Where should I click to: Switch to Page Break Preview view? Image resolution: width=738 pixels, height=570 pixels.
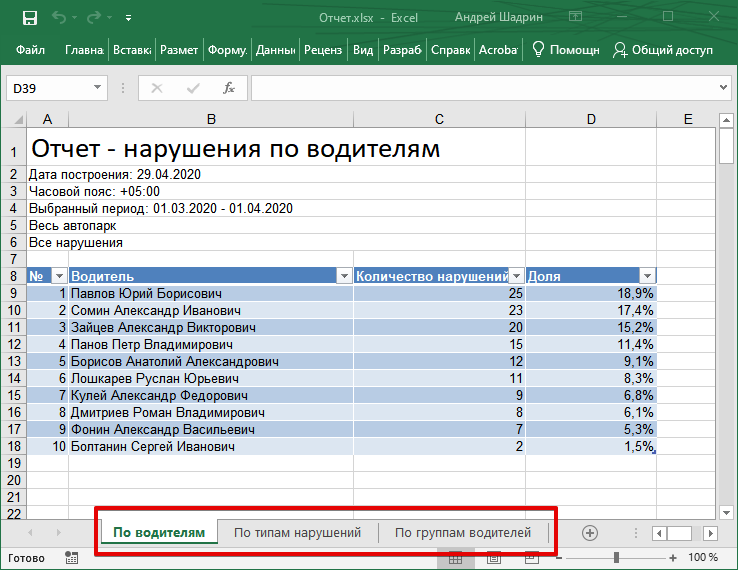click(531, 557)
